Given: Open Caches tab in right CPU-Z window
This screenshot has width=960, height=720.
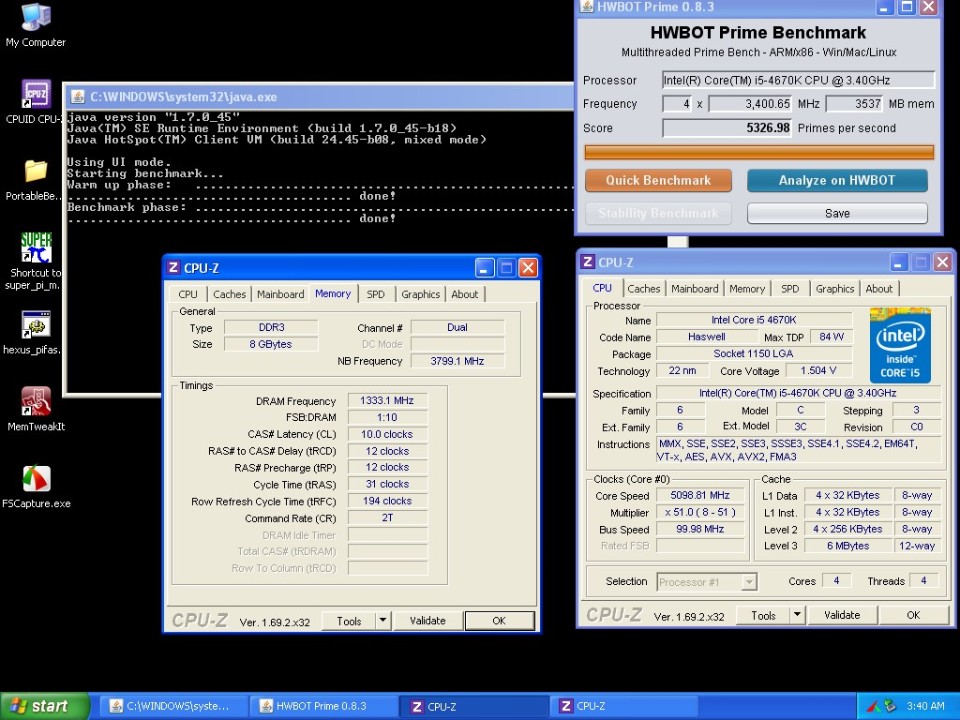Looking at the screenshot, I should coord(644,288).
